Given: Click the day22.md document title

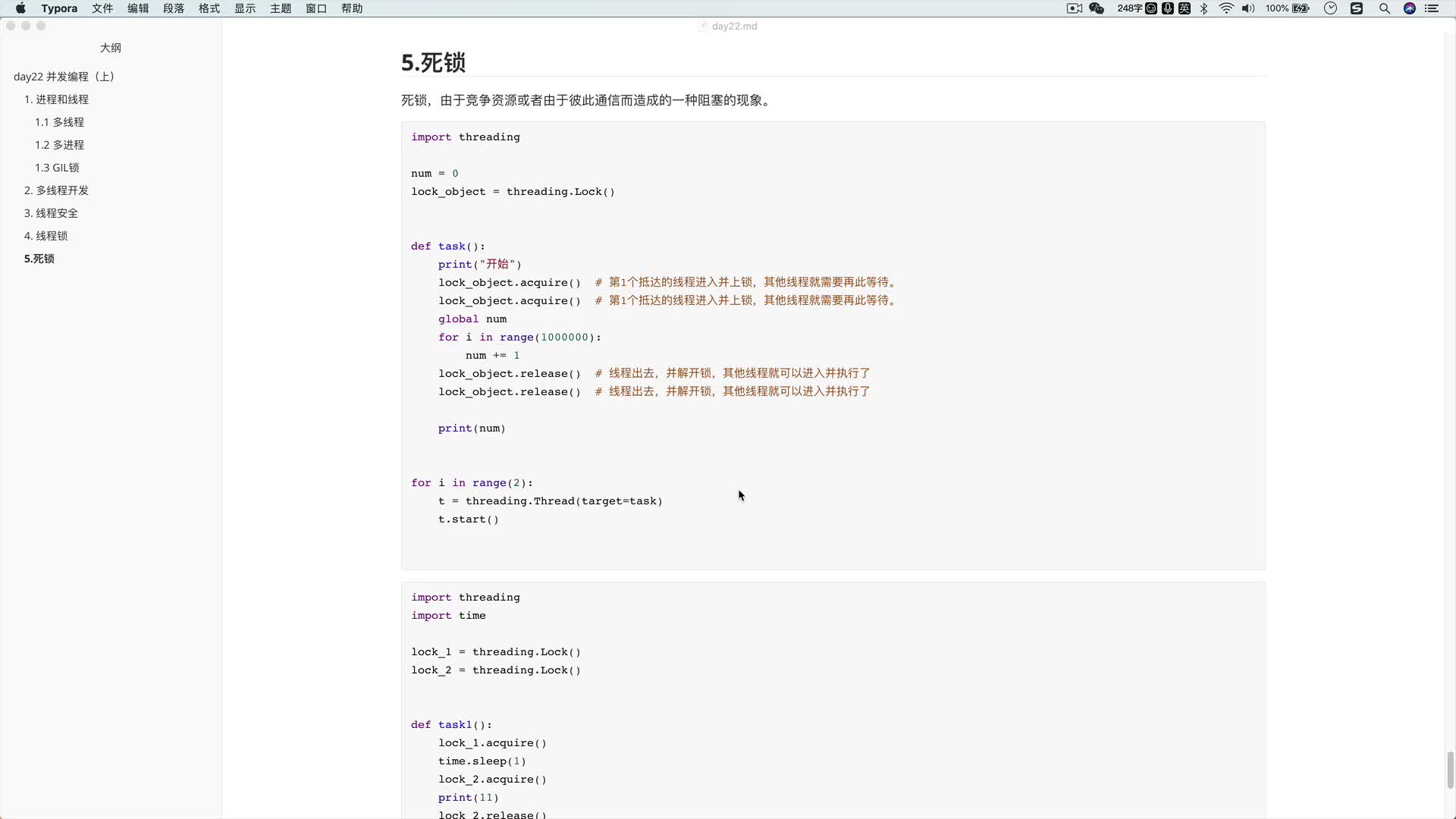Looking at the screenshot, I should point(734,26).
